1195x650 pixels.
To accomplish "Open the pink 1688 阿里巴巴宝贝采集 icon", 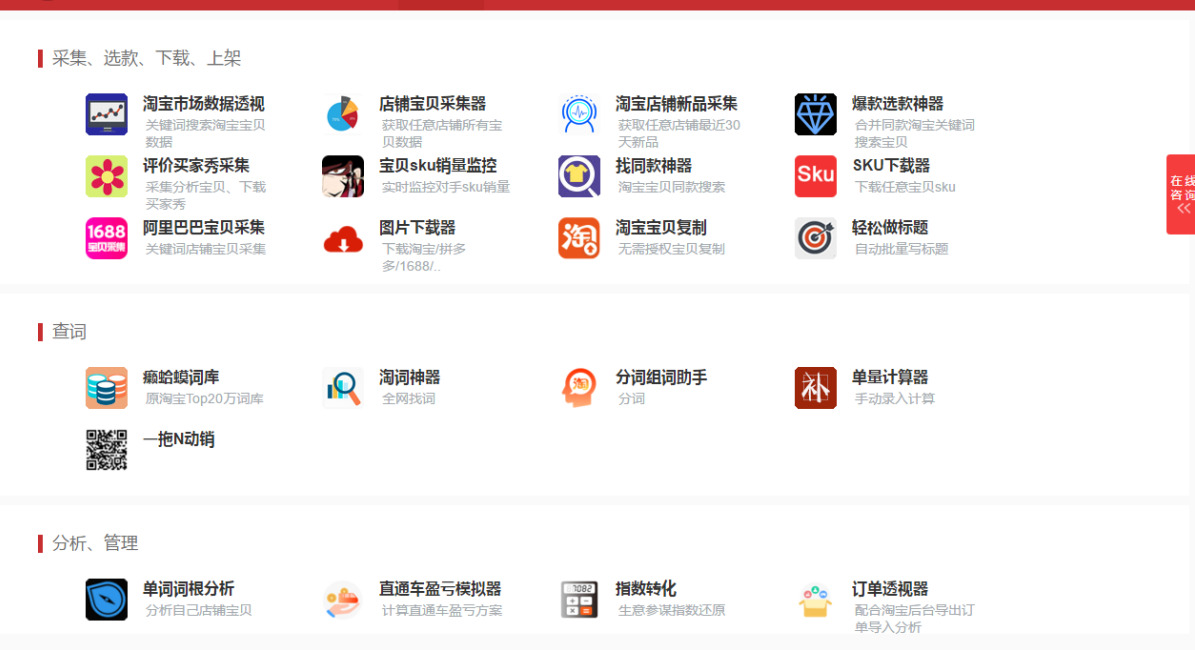I will pos(106,238).
